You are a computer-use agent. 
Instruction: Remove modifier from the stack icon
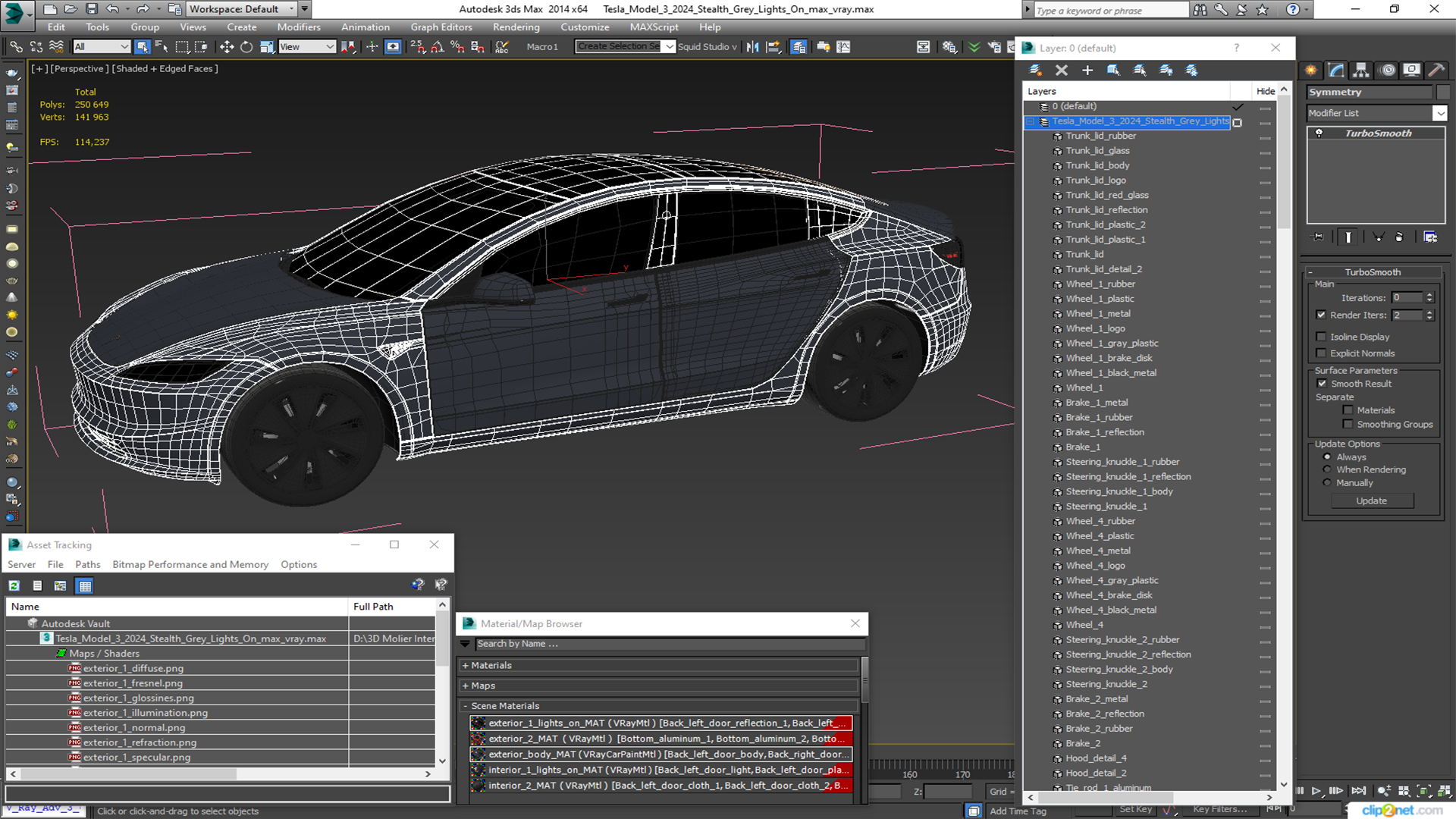(1399, 237)
